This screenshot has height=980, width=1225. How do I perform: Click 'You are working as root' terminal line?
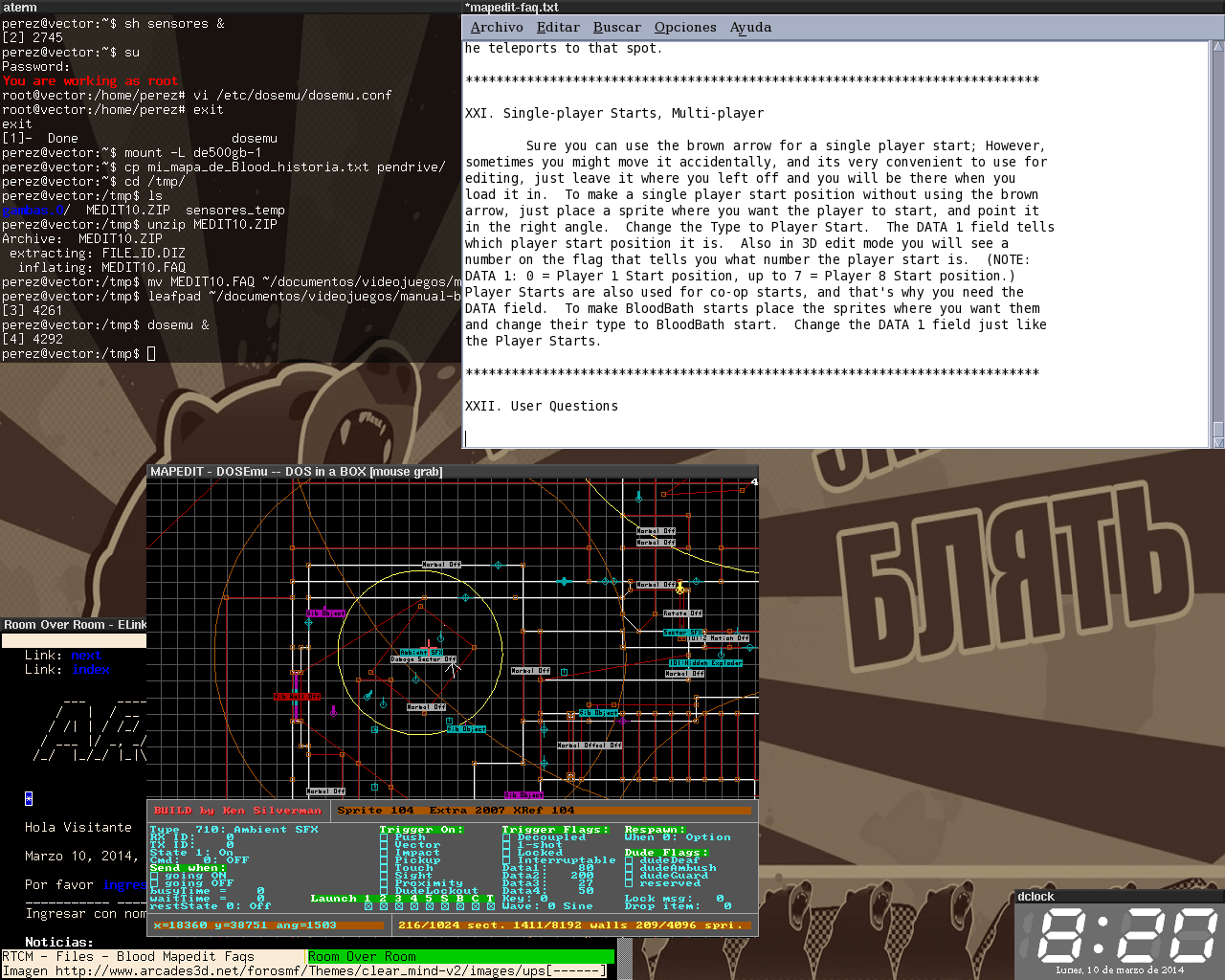point(90,81)
